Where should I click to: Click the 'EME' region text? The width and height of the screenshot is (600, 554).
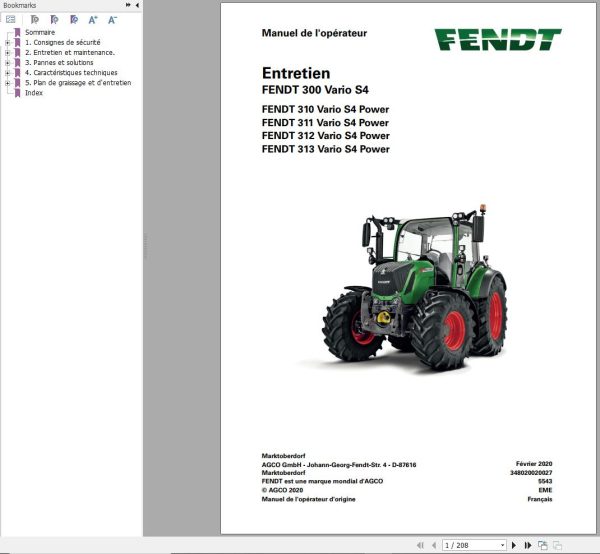[x=545, y=490]
